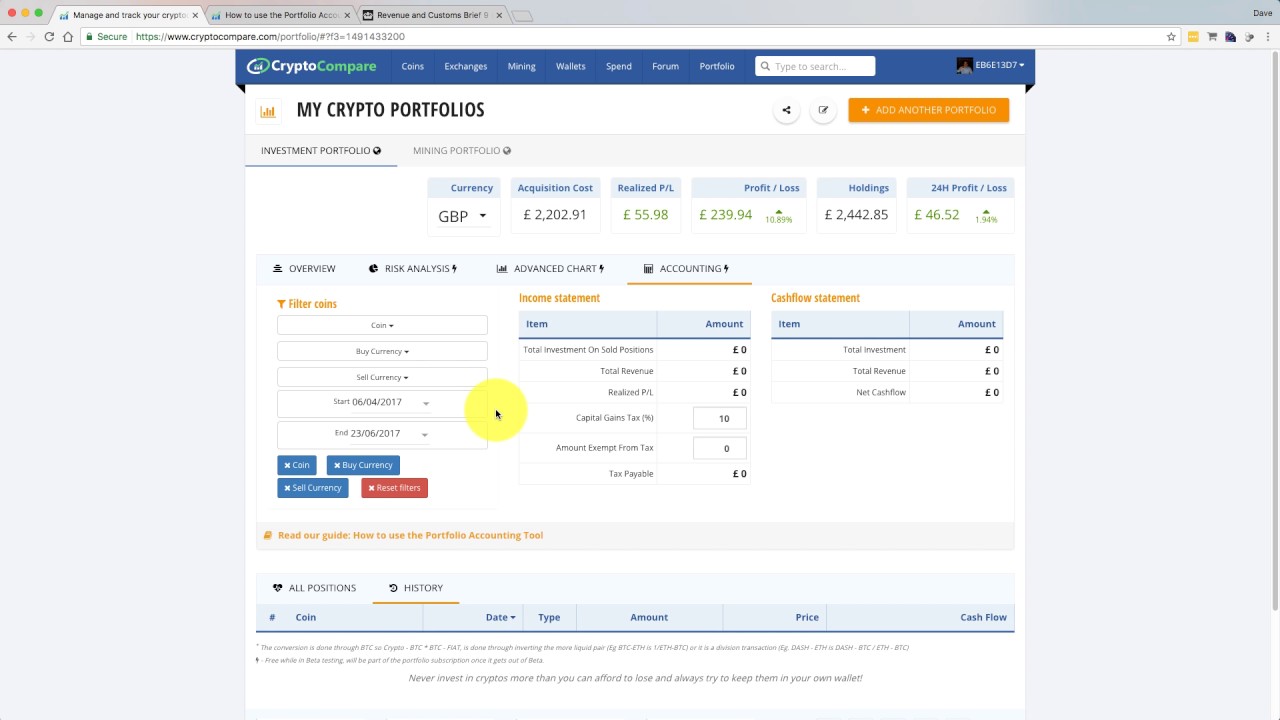Click the Capital Gains Tax percentage field
Viewport: 1280px width, 720px height.
pos(719,418)
